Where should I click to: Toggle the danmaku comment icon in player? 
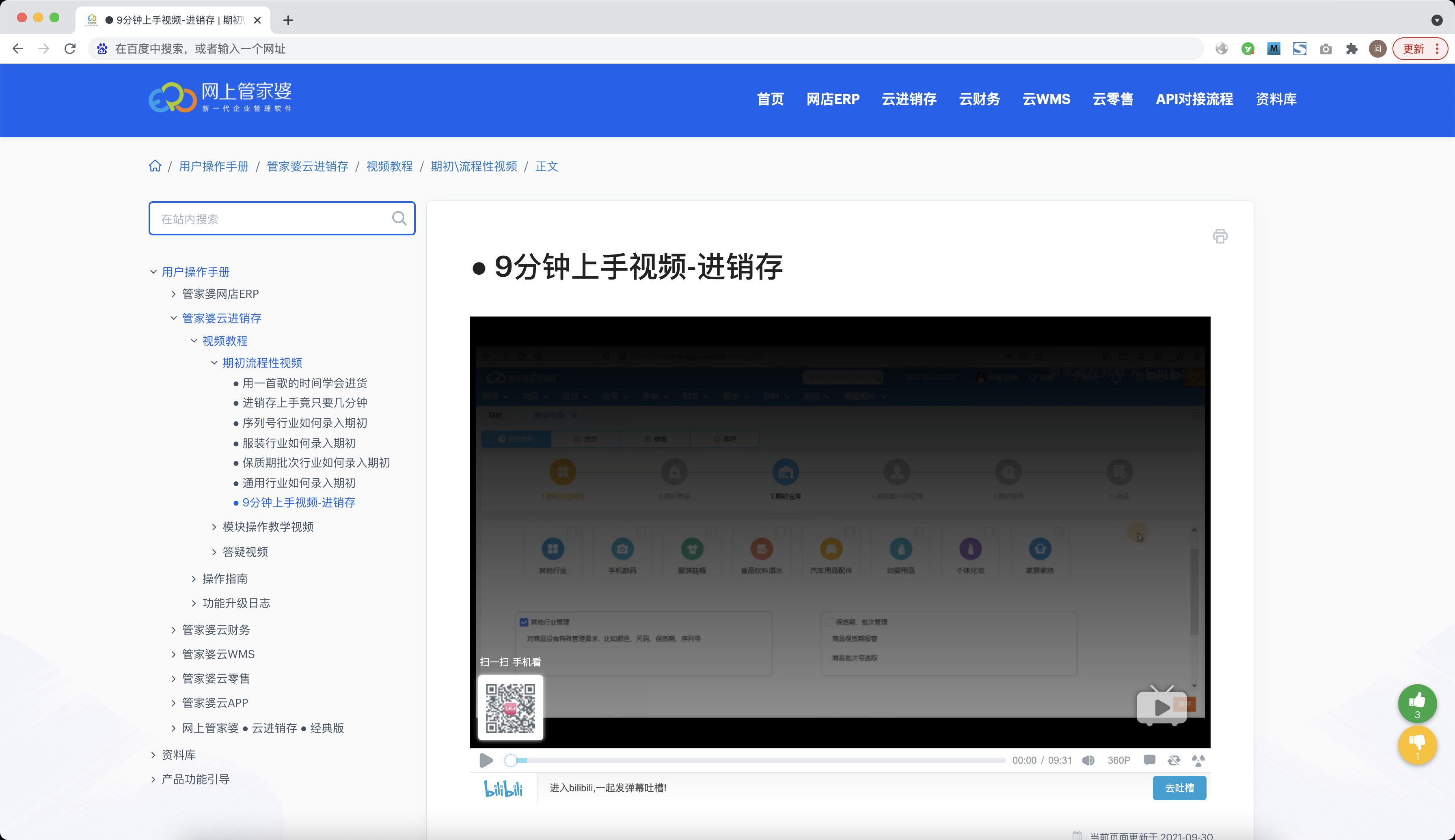click(1149, 760)
